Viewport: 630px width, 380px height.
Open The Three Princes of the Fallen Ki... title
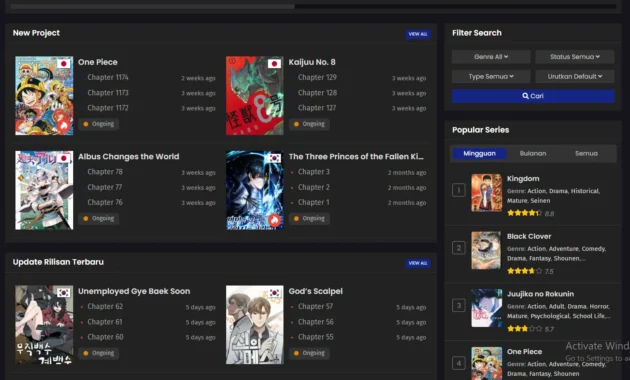pos(356,157)
